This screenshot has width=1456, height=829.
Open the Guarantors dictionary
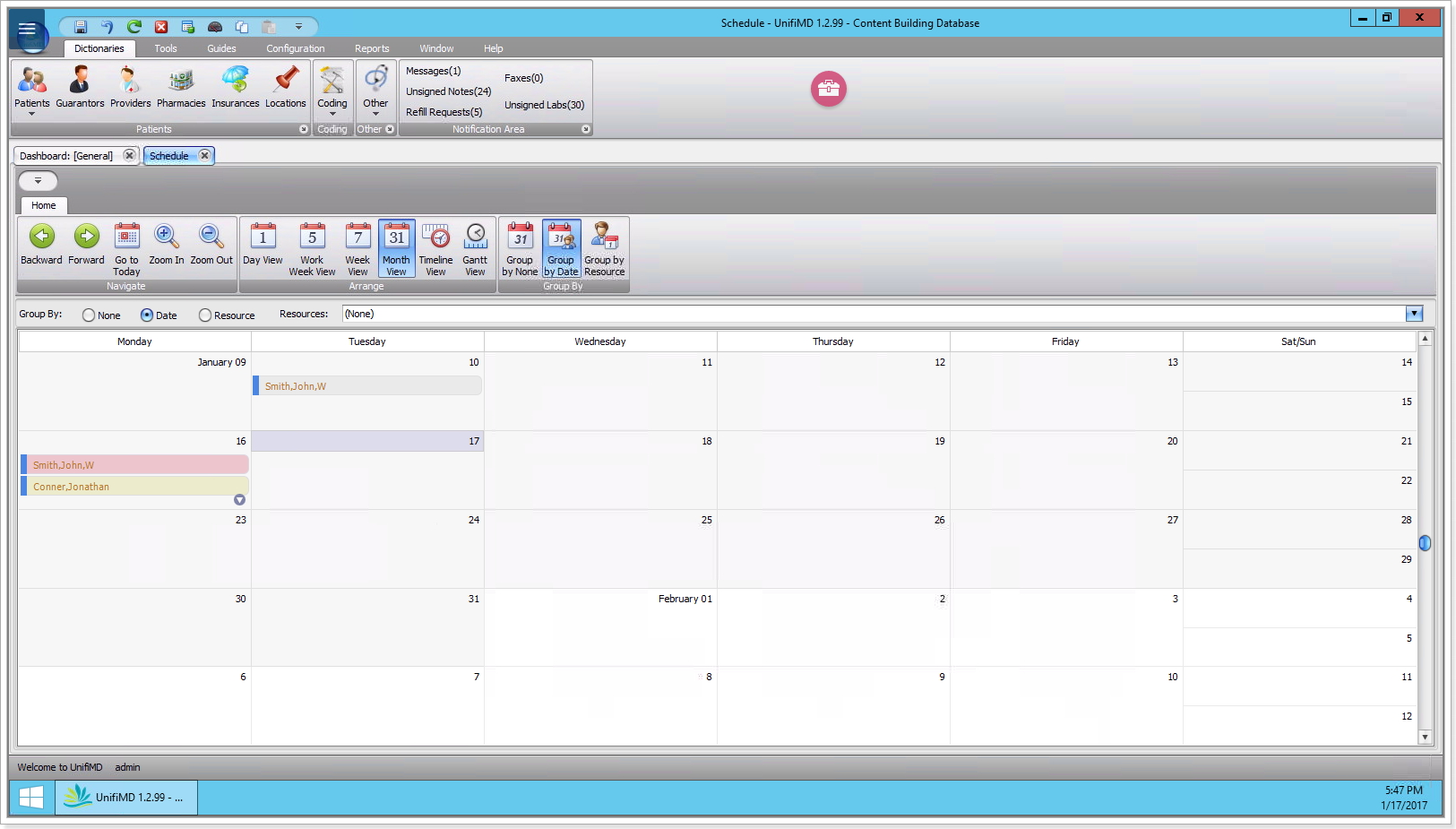point(80,88)
